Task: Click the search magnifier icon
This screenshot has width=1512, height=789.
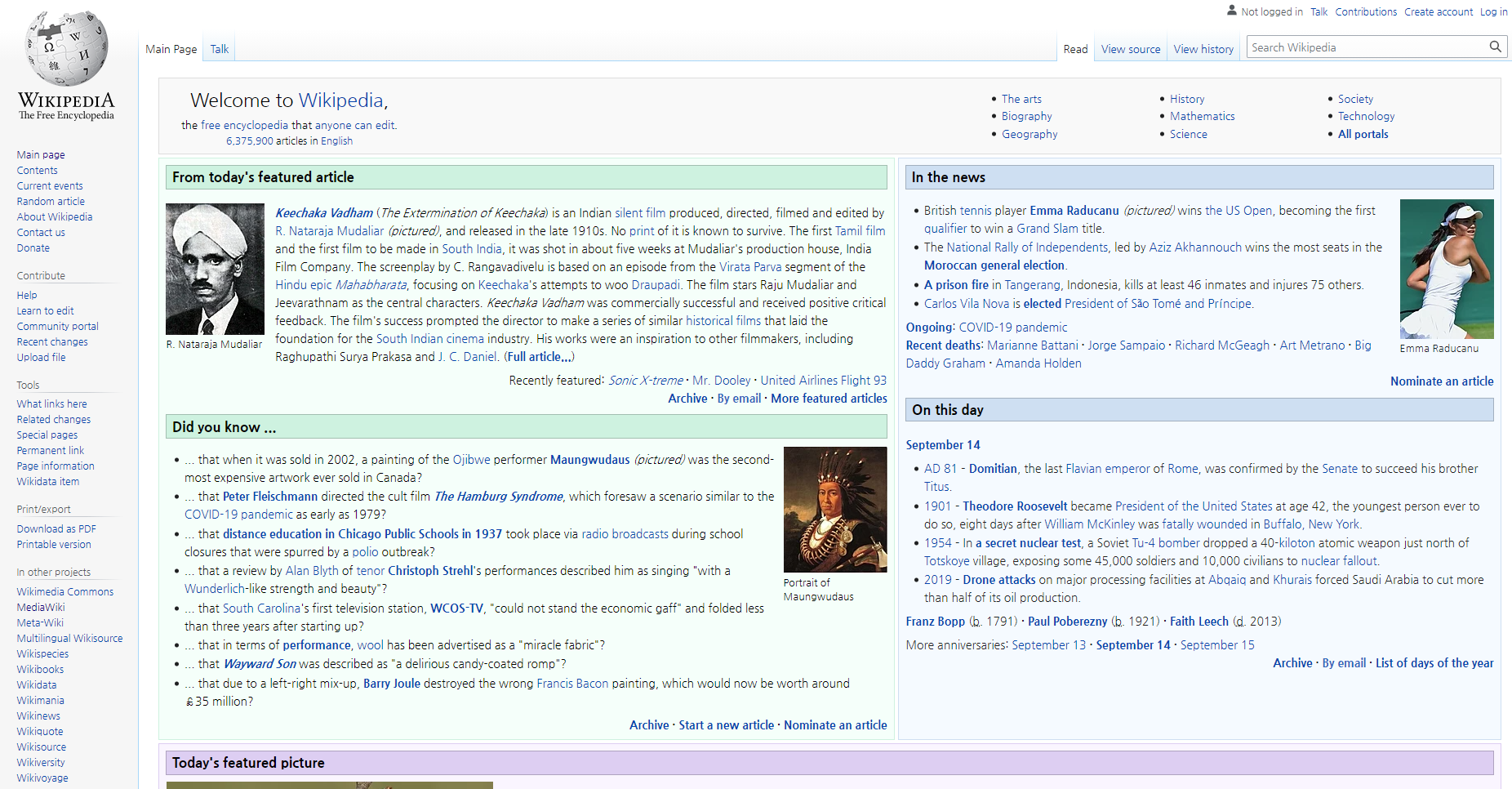Action: 1495,47
